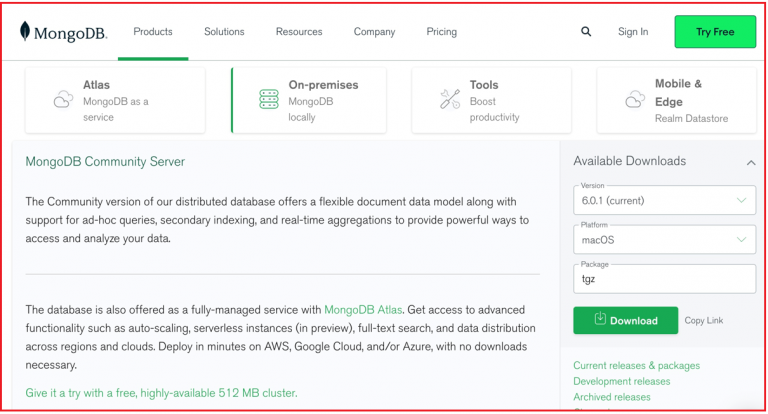Click the Package tgz field
The width and height of the screenshot is (768, 414).
(x=664, y=279)
